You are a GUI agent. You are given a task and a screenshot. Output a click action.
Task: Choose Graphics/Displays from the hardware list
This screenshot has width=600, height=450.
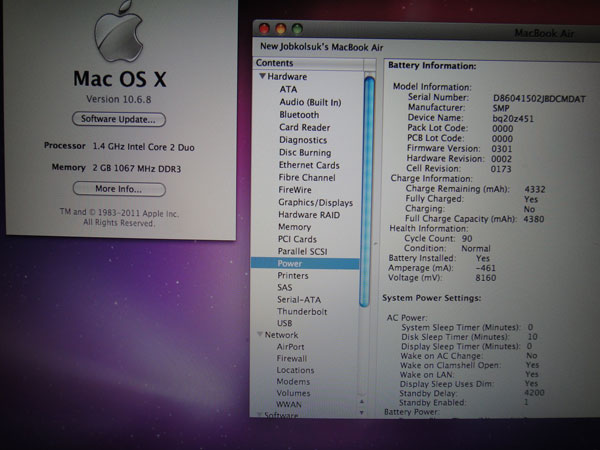[315, 202]
